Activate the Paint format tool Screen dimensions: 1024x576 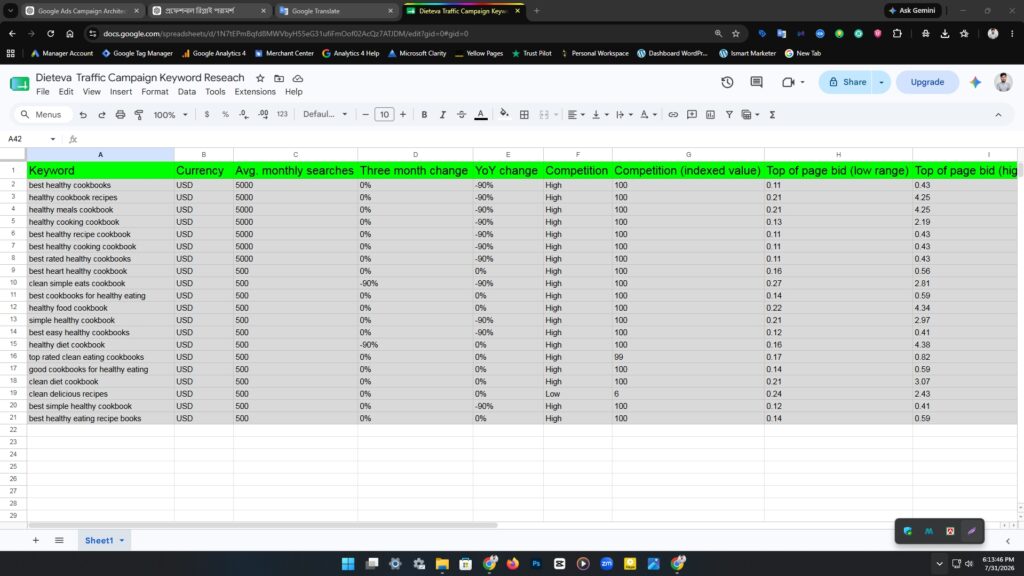click(139, 115)
